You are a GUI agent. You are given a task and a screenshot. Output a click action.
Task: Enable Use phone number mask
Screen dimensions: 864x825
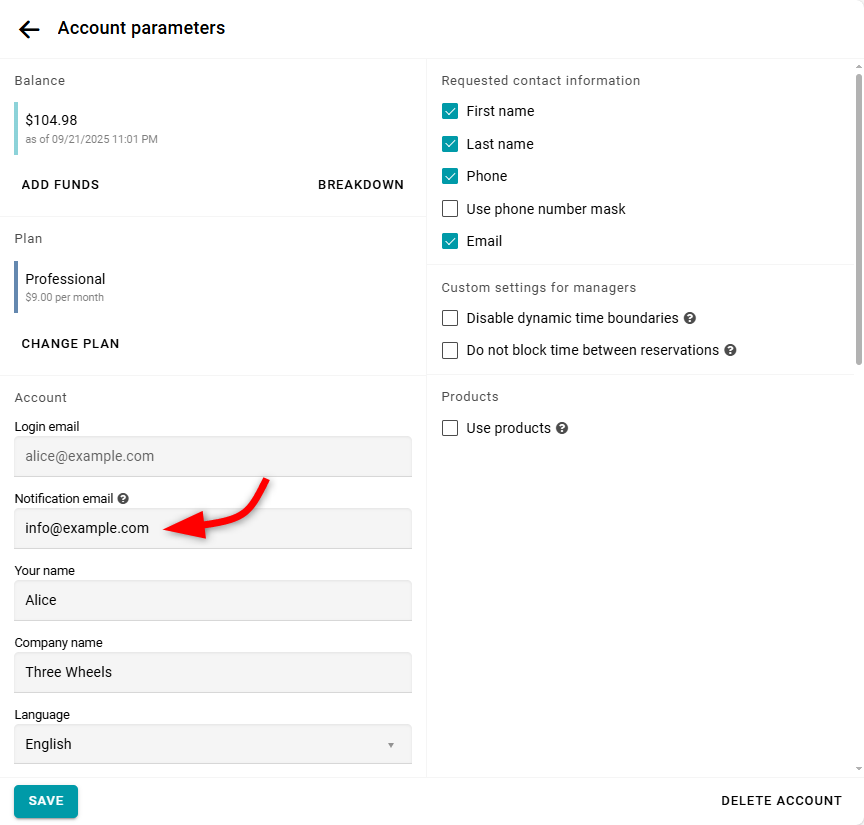click(x=450, y=209)
